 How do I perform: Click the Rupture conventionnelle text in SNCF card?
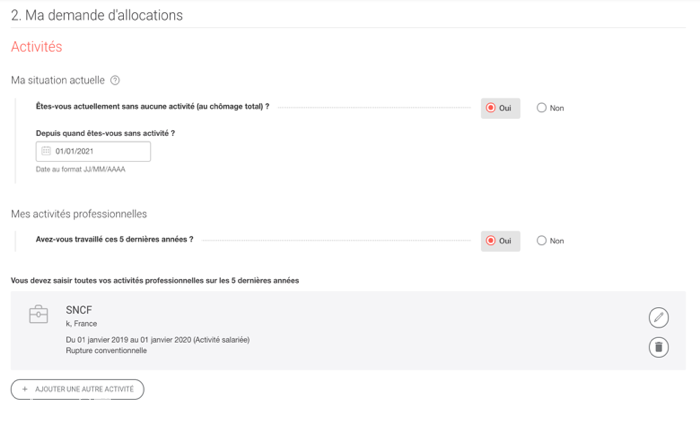click(106, 351)
